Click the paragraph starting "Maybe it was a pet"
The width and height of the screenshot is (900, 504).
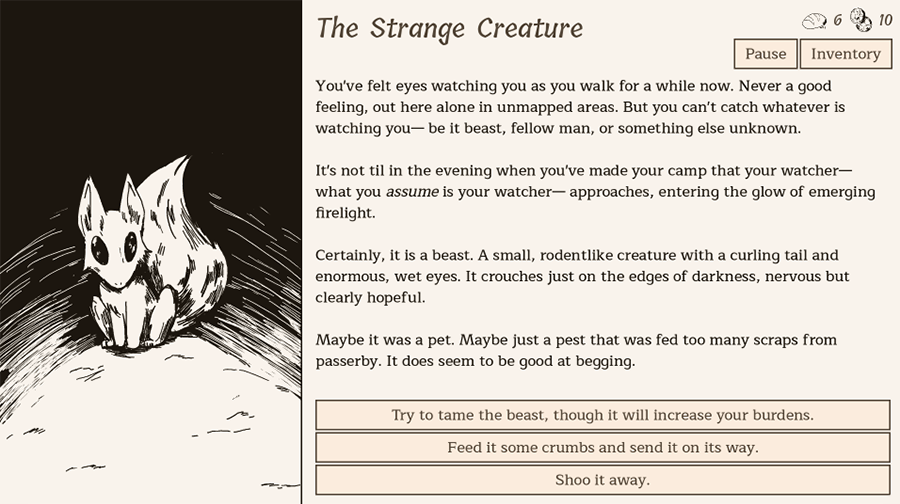(x=575, y=350)
